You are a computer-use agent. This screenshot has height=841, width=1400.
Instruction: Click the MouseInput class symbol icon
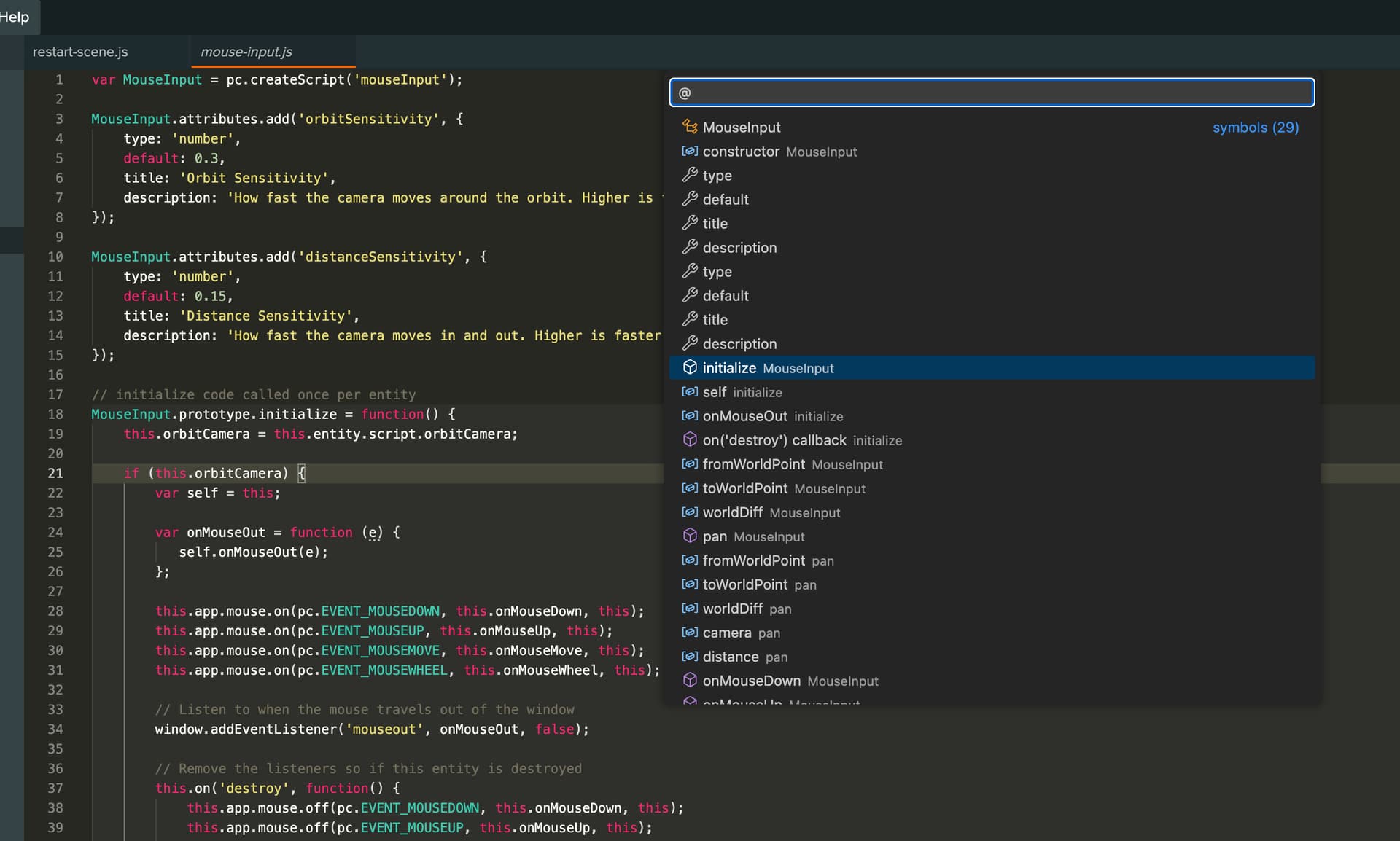[689, 127]
